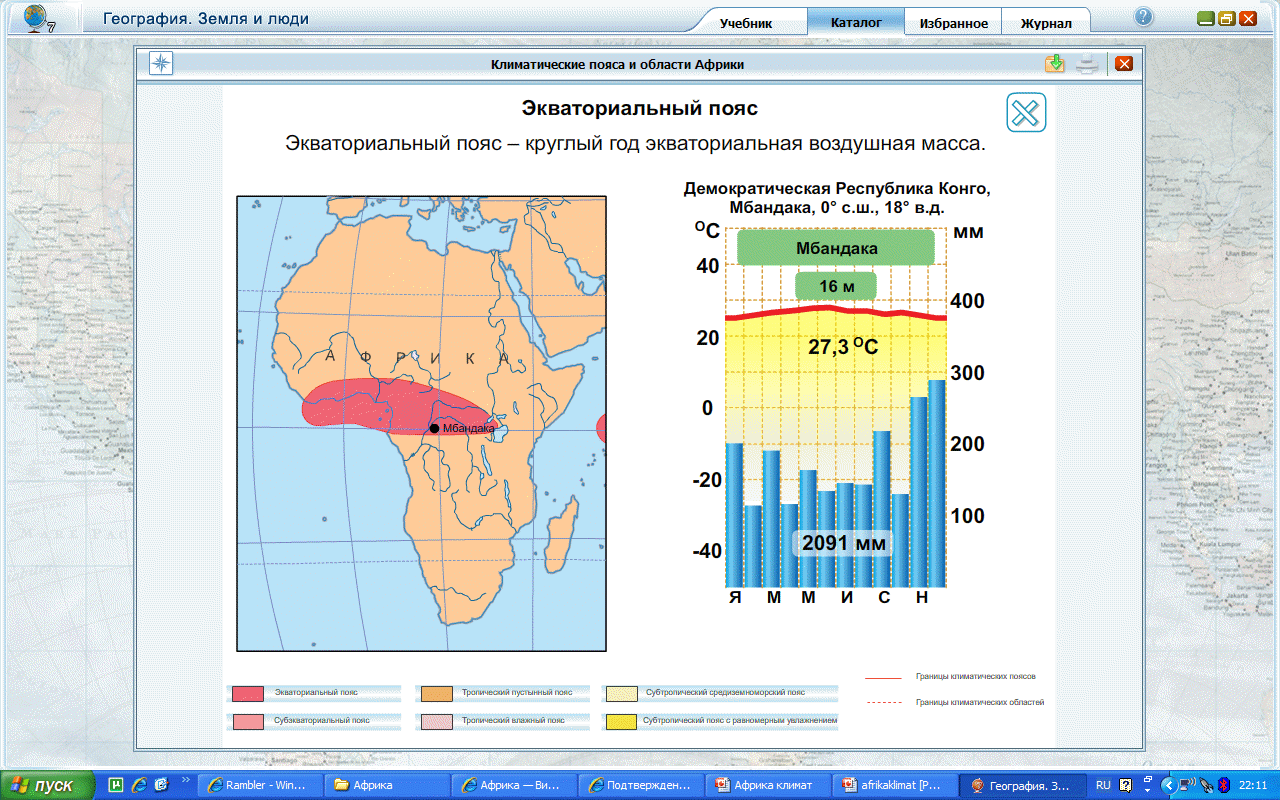Click the Bluetooth icon in system tray
1280x800 pixels.
click(x=1223, y=785)
